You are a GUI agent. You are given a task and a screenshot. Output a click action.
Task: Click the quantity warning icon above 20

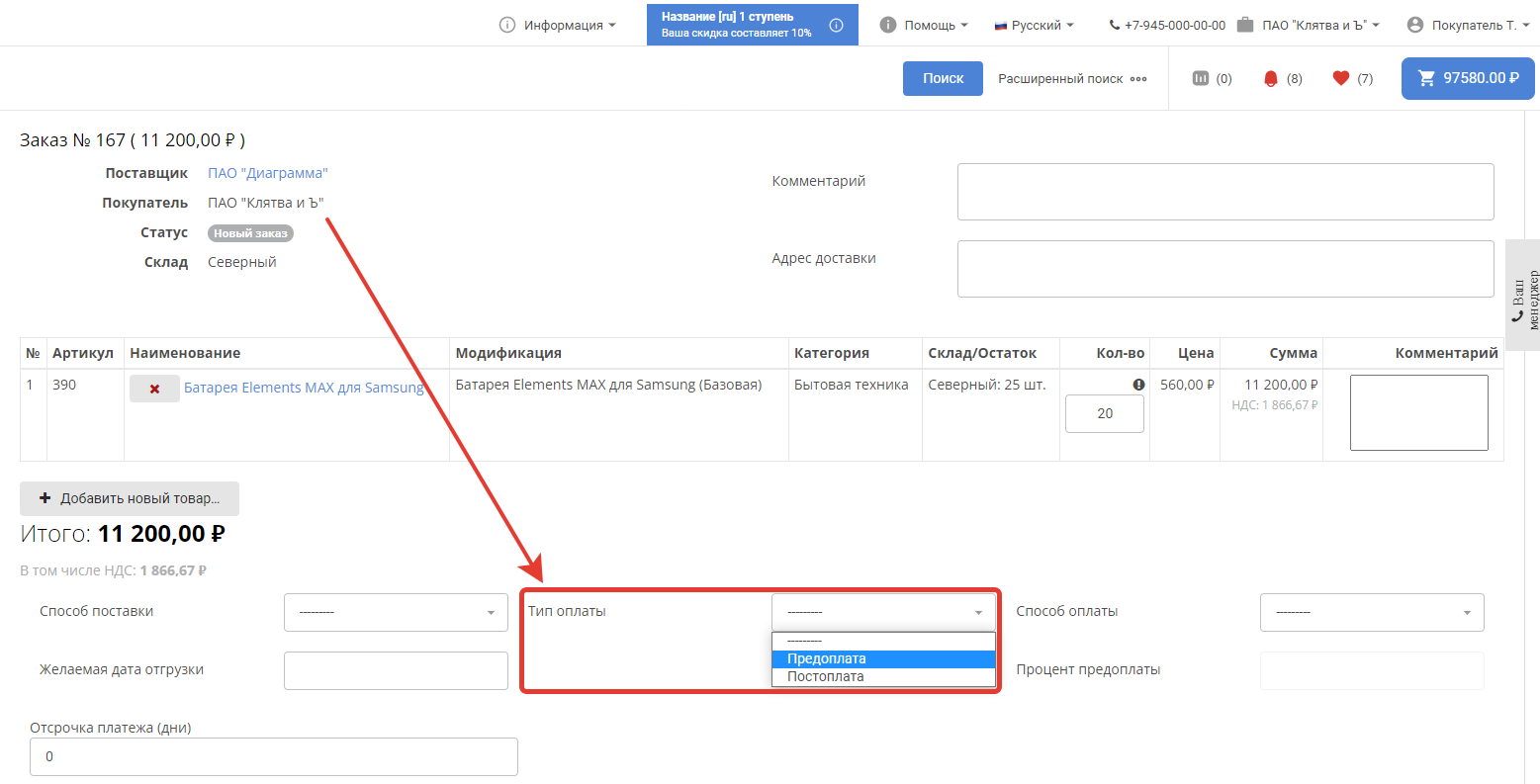point(1138,385)
